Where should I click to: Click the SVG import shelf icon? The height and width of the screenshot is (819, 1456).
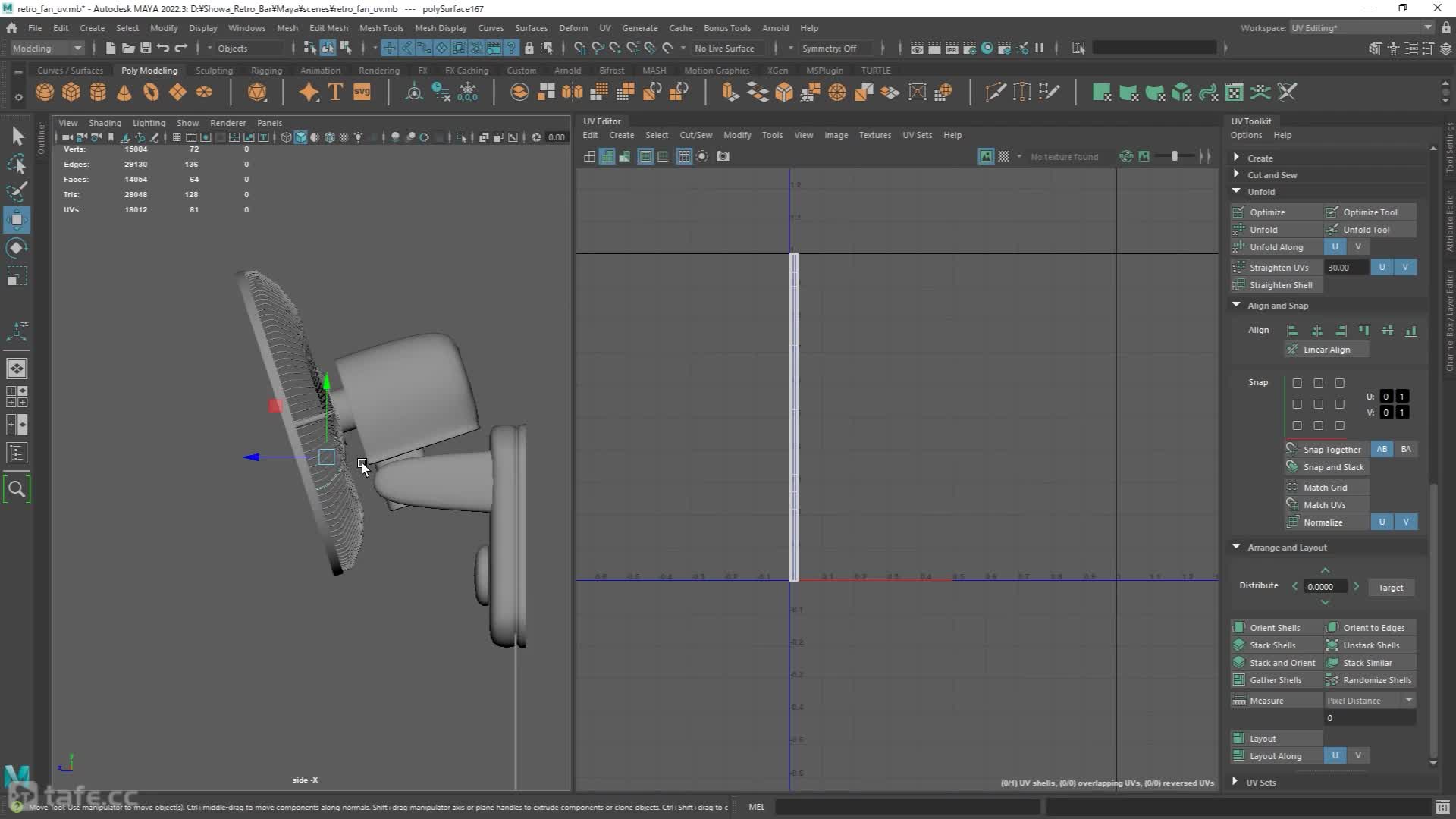coord(362,93)
